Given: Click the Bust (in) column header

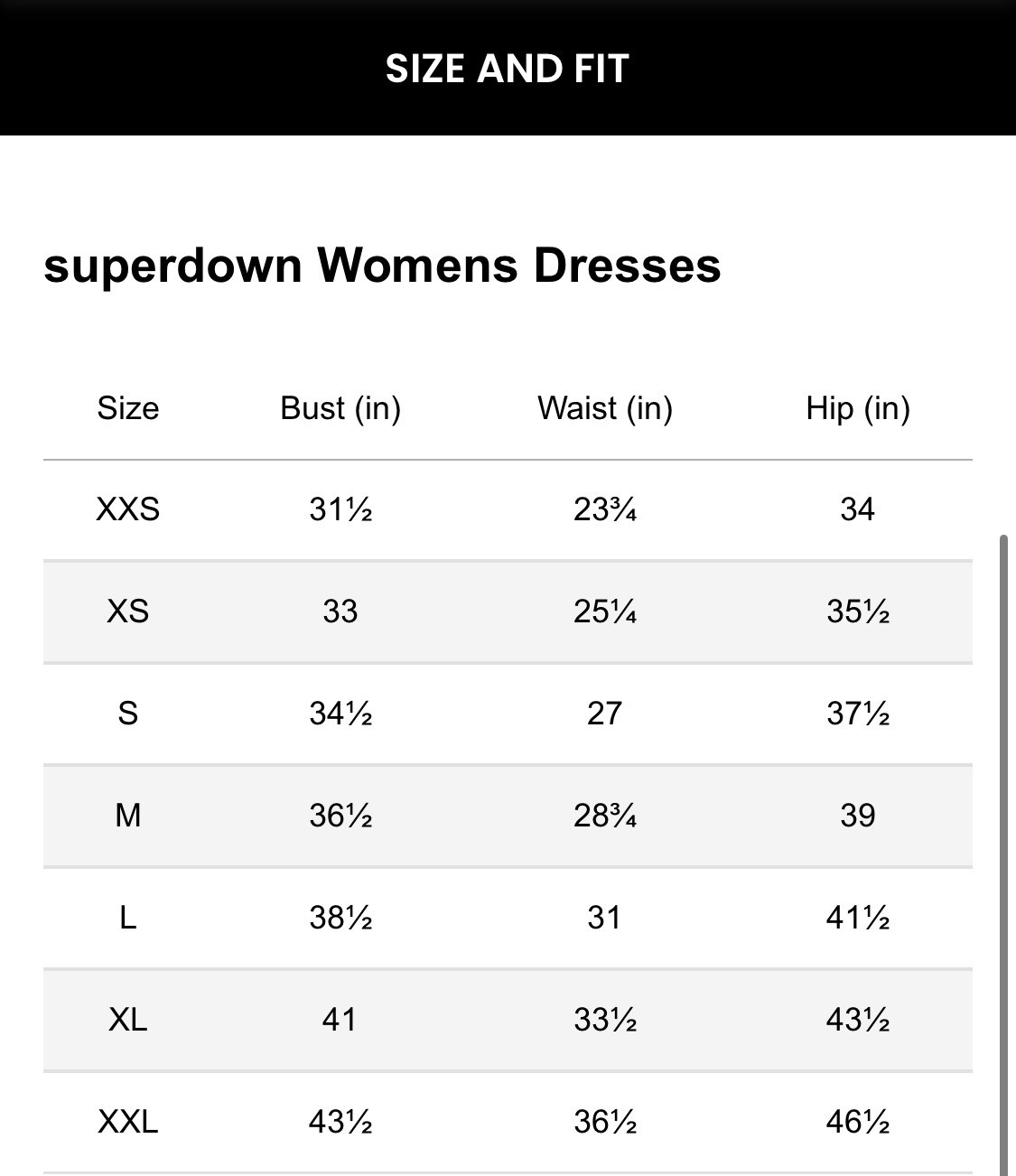Looking at the screenshot, I should pos(340,408).
